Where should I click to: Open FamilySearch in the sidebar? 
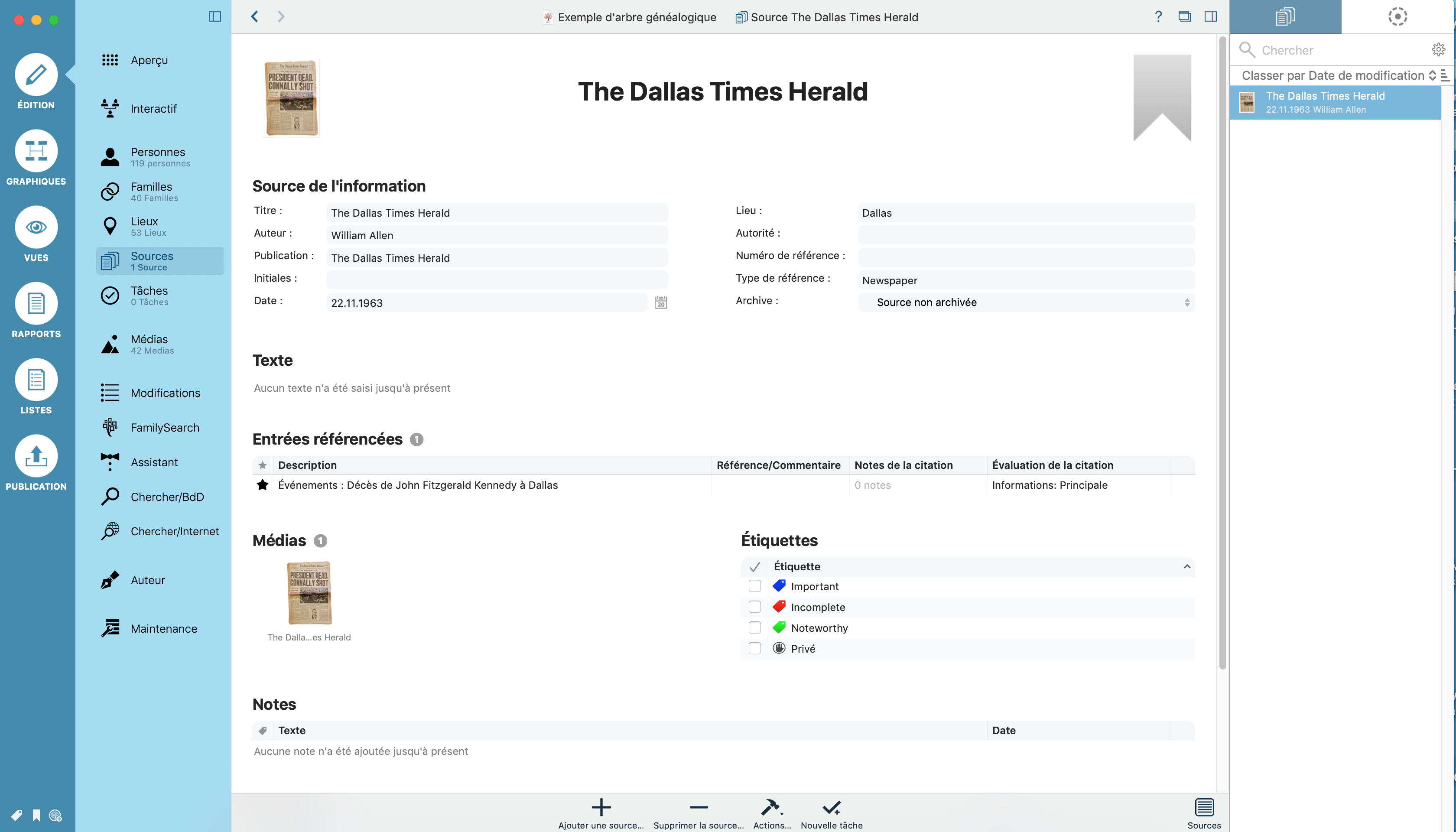coord(160,427)
